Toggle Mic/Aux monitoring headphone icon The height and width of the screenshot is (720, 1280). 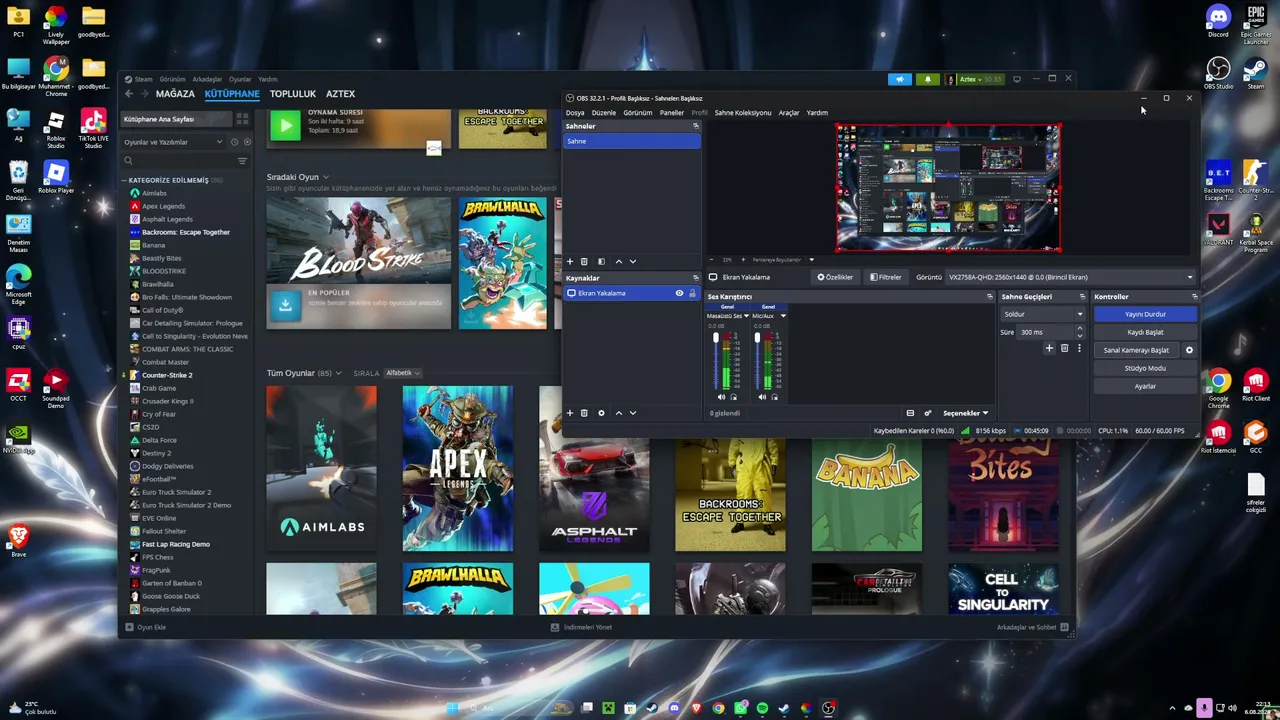tap(774, 397)
